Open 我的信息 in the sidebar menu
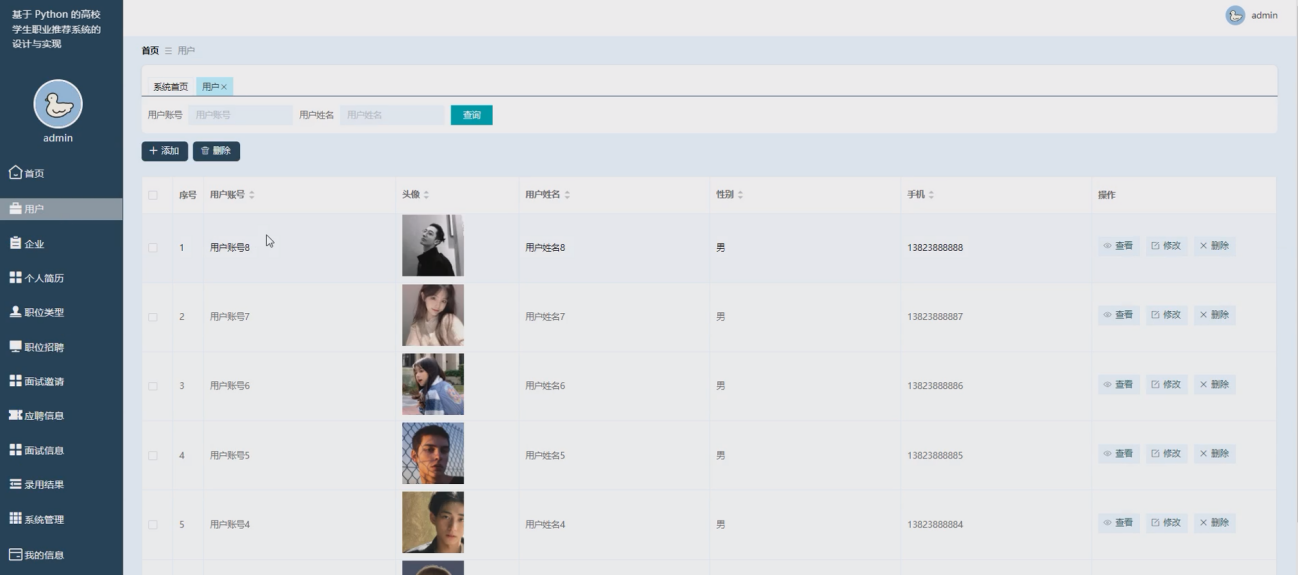 (61, 554)
